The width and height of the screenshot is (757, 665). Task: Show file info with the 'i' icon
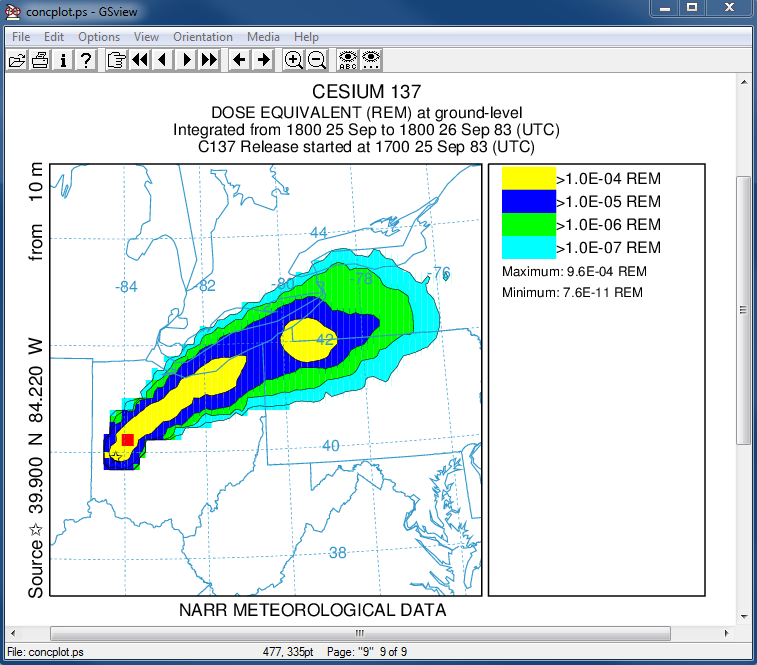point(63,60)
